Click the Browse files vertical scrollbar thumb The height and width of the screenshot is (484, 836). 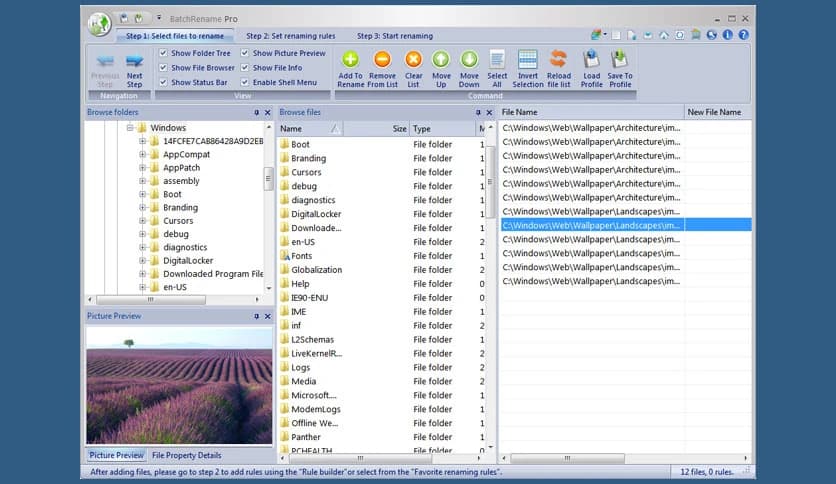[490, 181]
